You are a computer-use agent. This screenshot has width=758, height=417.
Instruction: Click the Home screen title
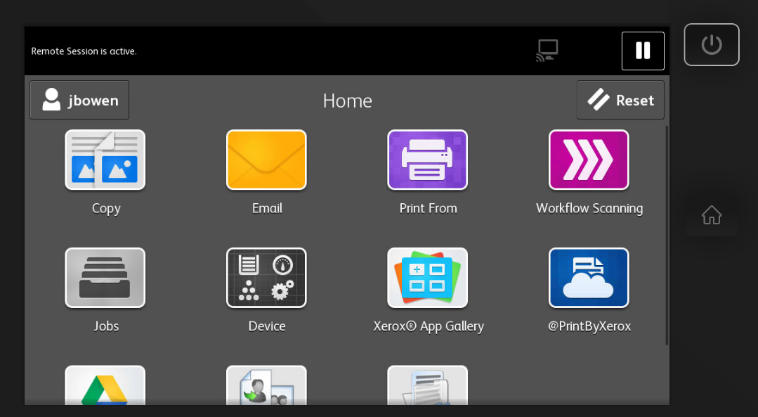coord(348,101)
